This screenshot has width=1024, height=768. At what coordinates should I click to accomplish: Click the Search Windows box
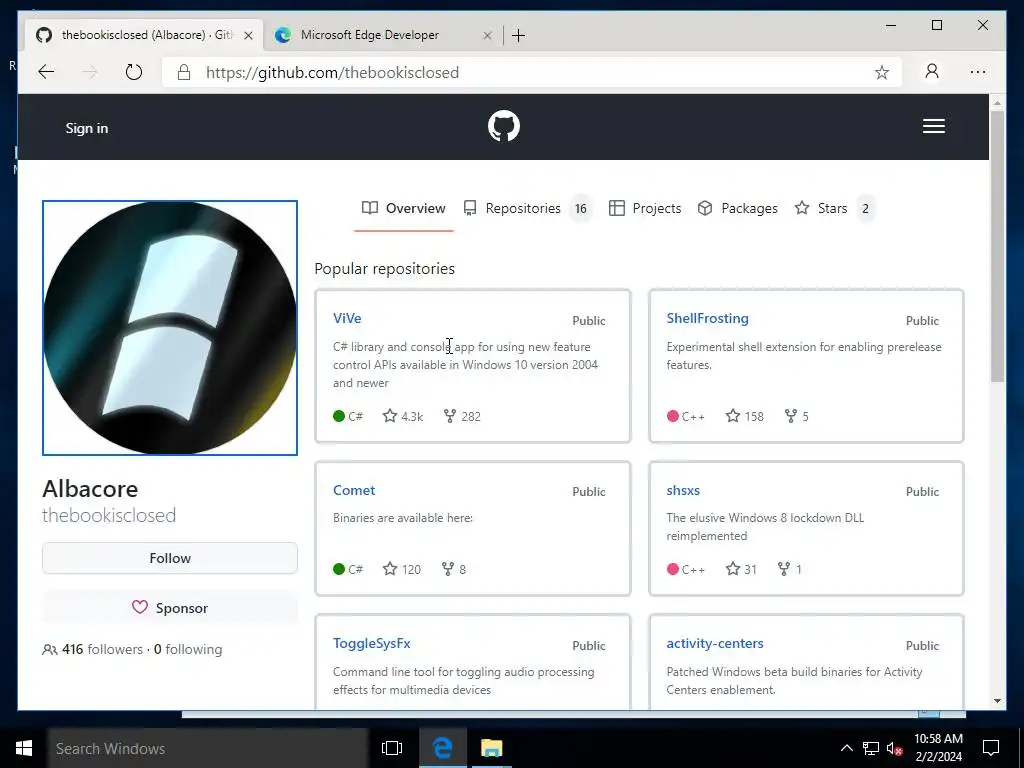pos(208,748)
